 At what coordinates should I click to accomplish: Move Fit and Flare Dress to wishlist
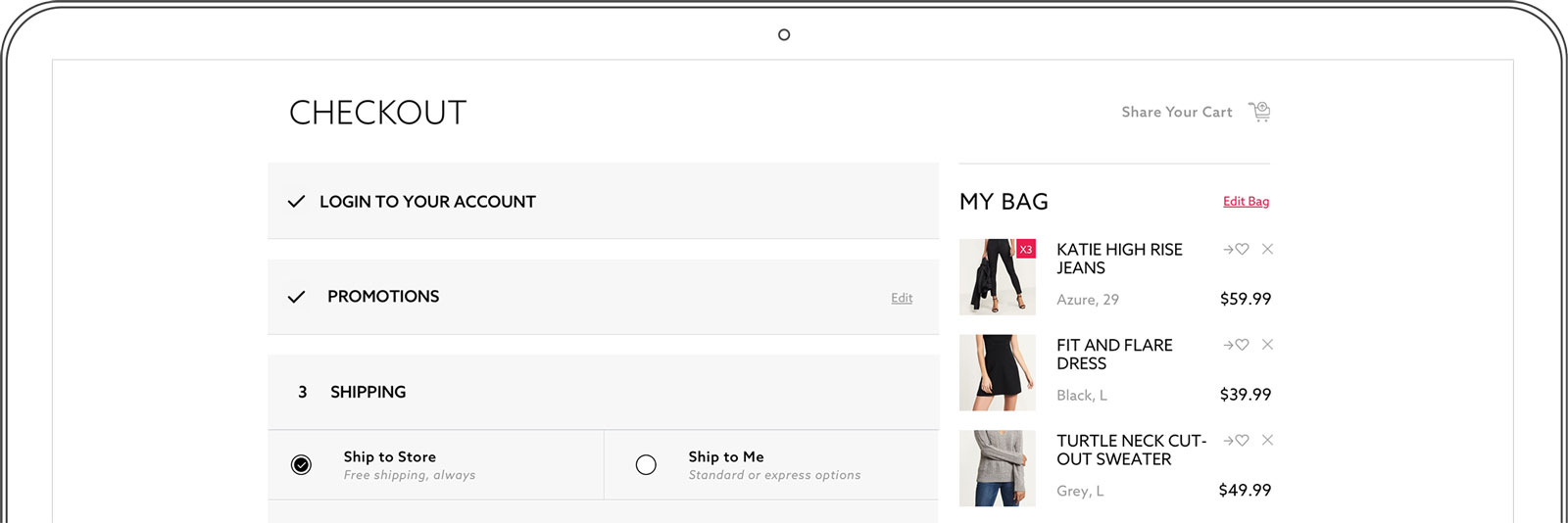click(x=1236, y=345)
